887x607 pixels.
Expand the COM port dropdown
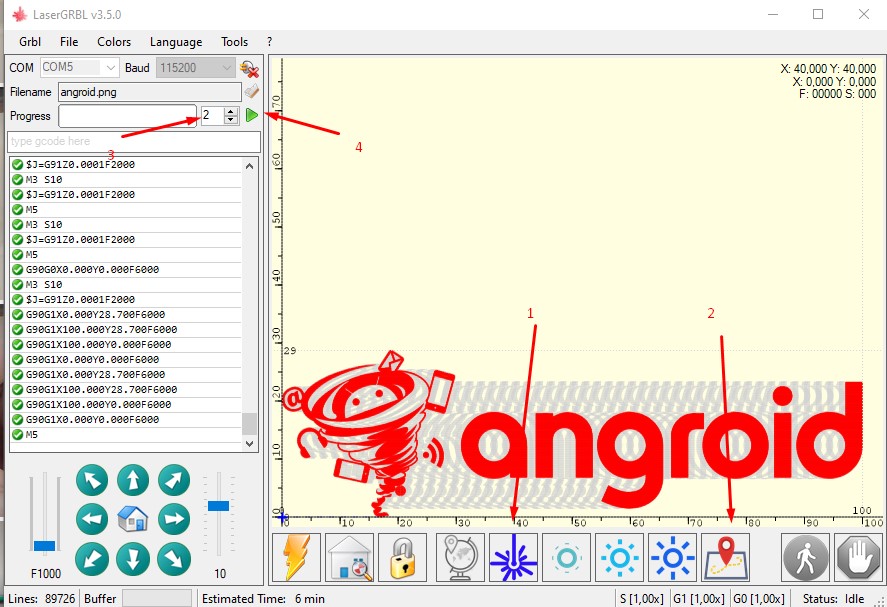110,68
